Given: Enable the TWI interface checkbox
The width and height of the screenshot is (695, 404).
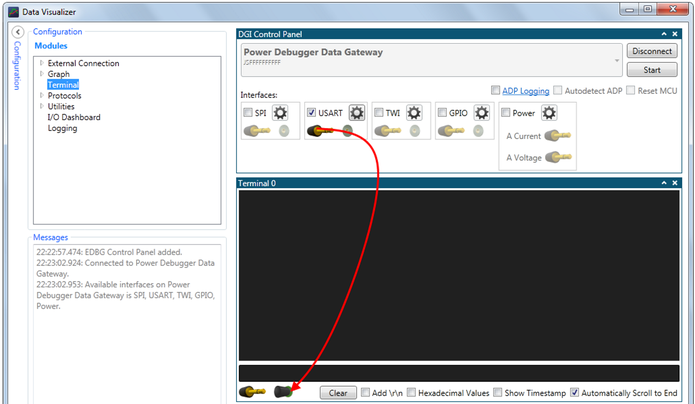Looking at the screenshot, I should [379, 113].
